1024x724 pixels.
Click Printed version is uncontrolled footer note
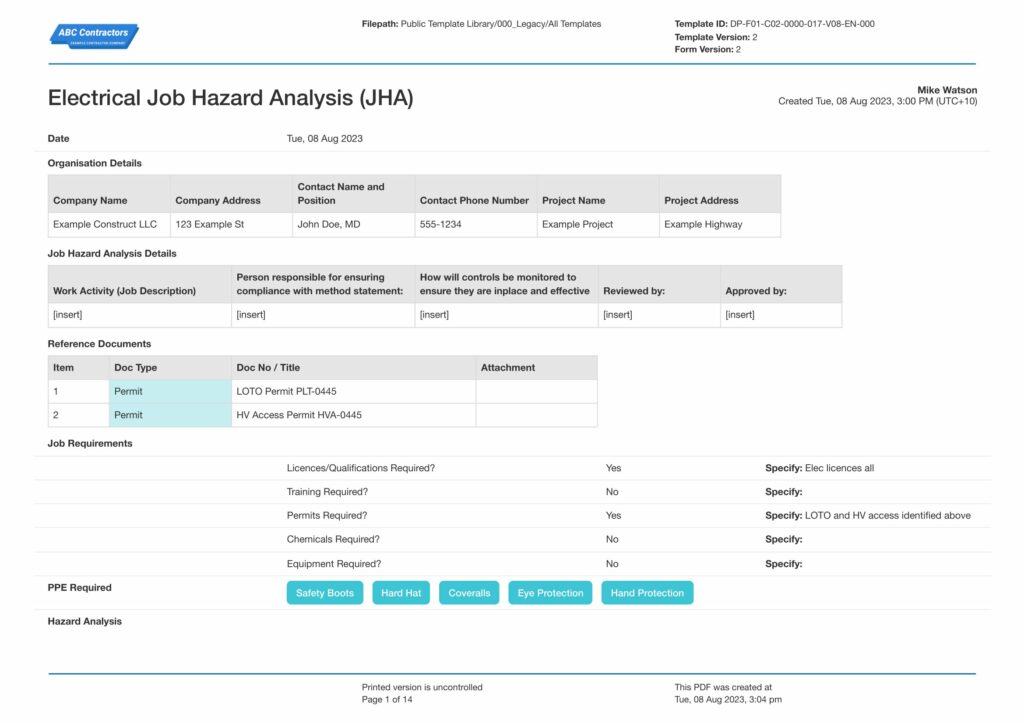[x=422, y=687]
